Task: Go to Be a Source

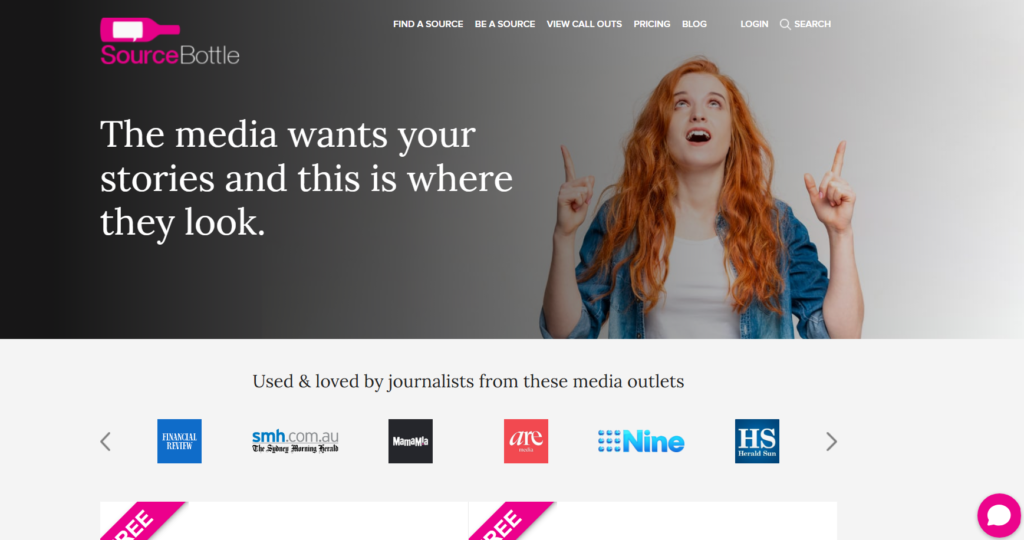Action: pos(504,24)
